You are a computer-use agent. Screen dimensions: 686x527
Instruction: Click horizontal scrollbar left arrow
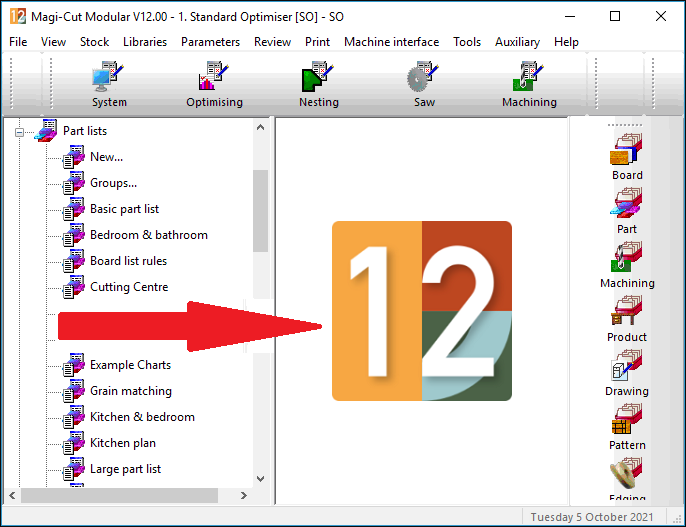pos(12,496)
